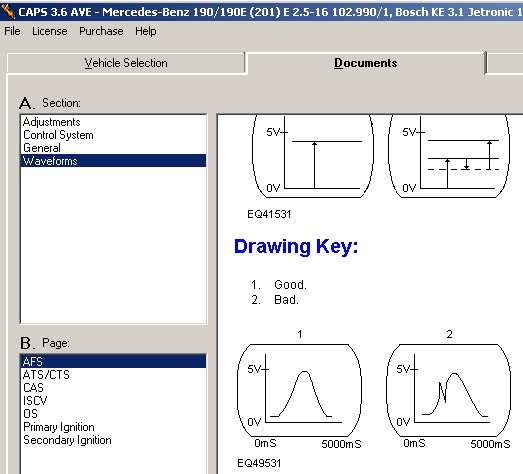Click the CAPS application icon in title bar

pos(8,12)
